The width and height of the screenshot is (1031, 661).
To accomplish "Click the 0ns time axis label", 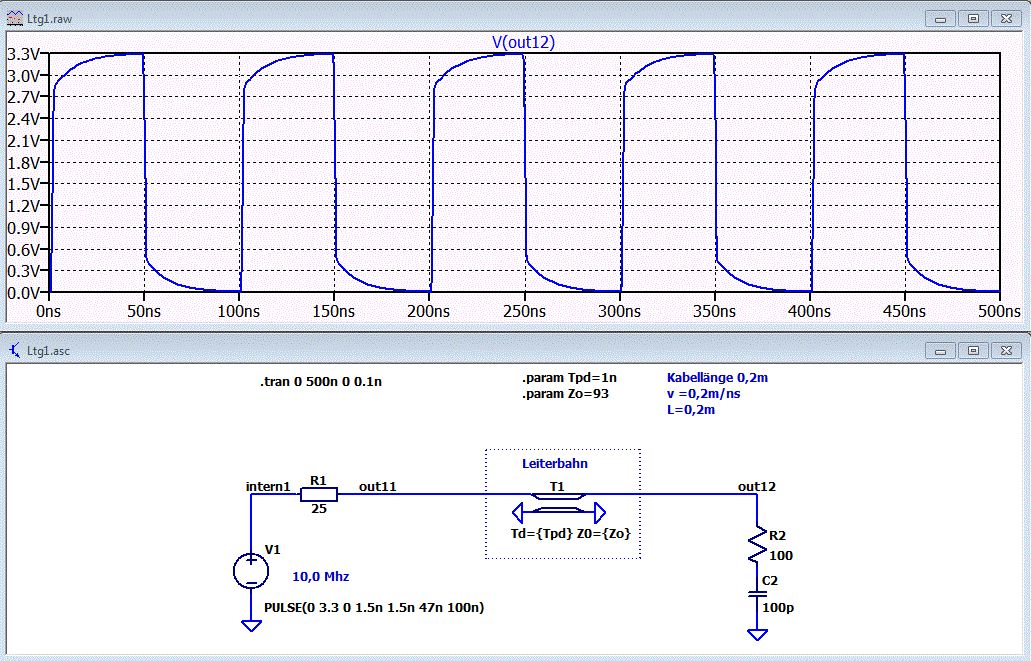I will point(49,311).
